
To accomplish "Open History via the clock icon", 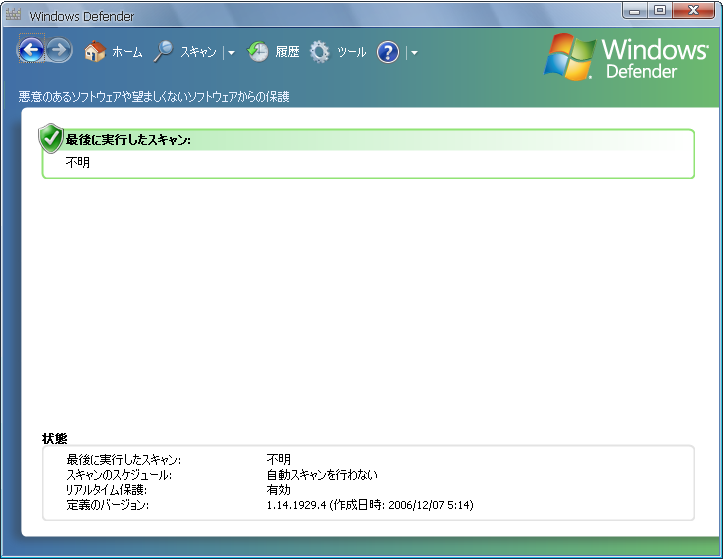I will 258,52.
